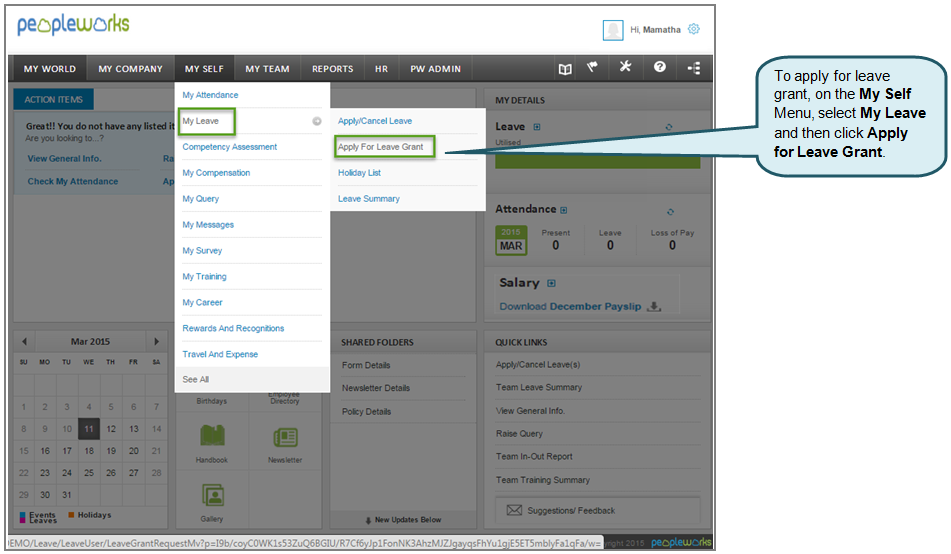Click the Suggestions/Feedback envelope icon
This screenshot has height=554, width=951.
[514, 510]
